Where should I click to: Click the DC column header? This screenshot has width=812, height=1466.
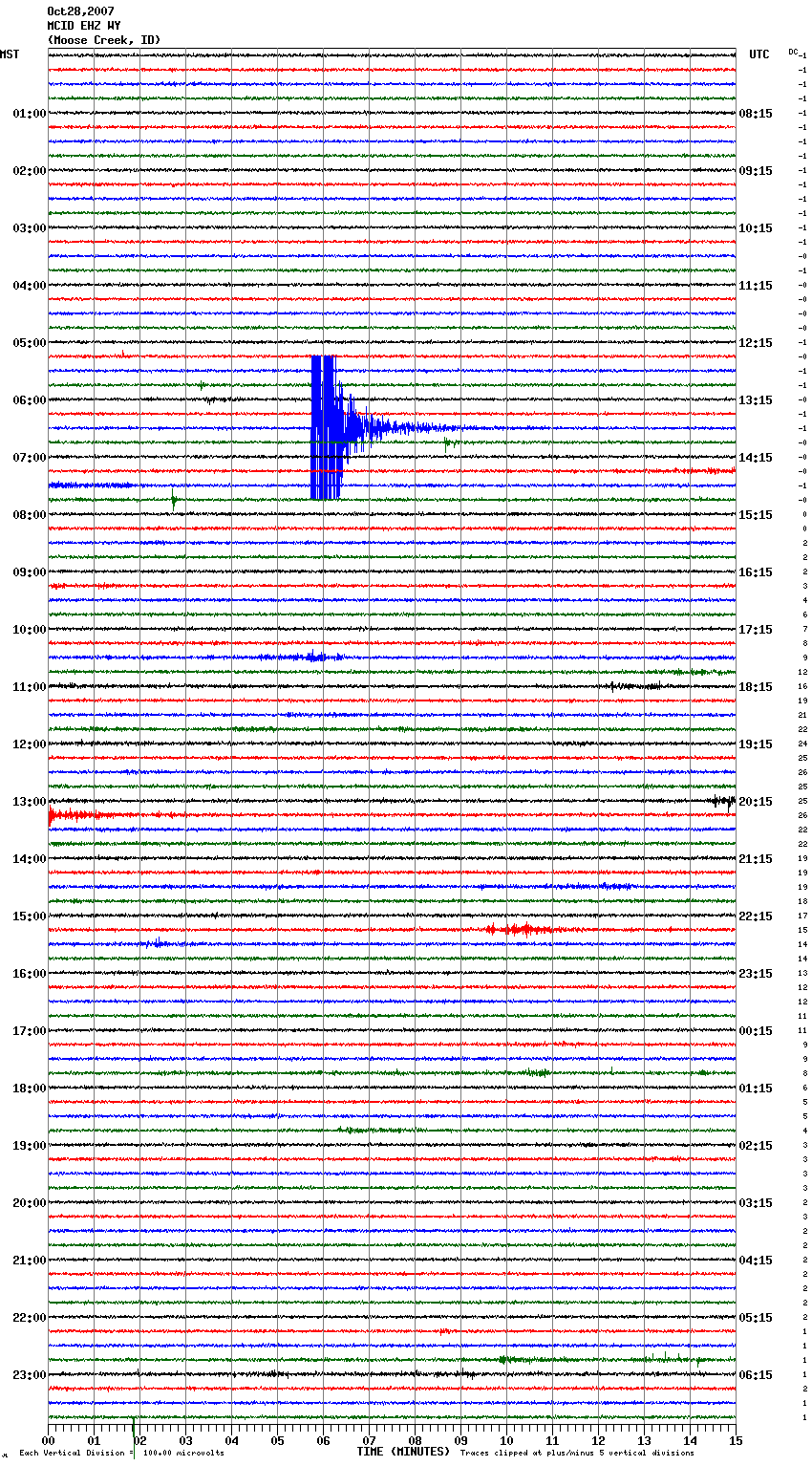coord(793,52)
